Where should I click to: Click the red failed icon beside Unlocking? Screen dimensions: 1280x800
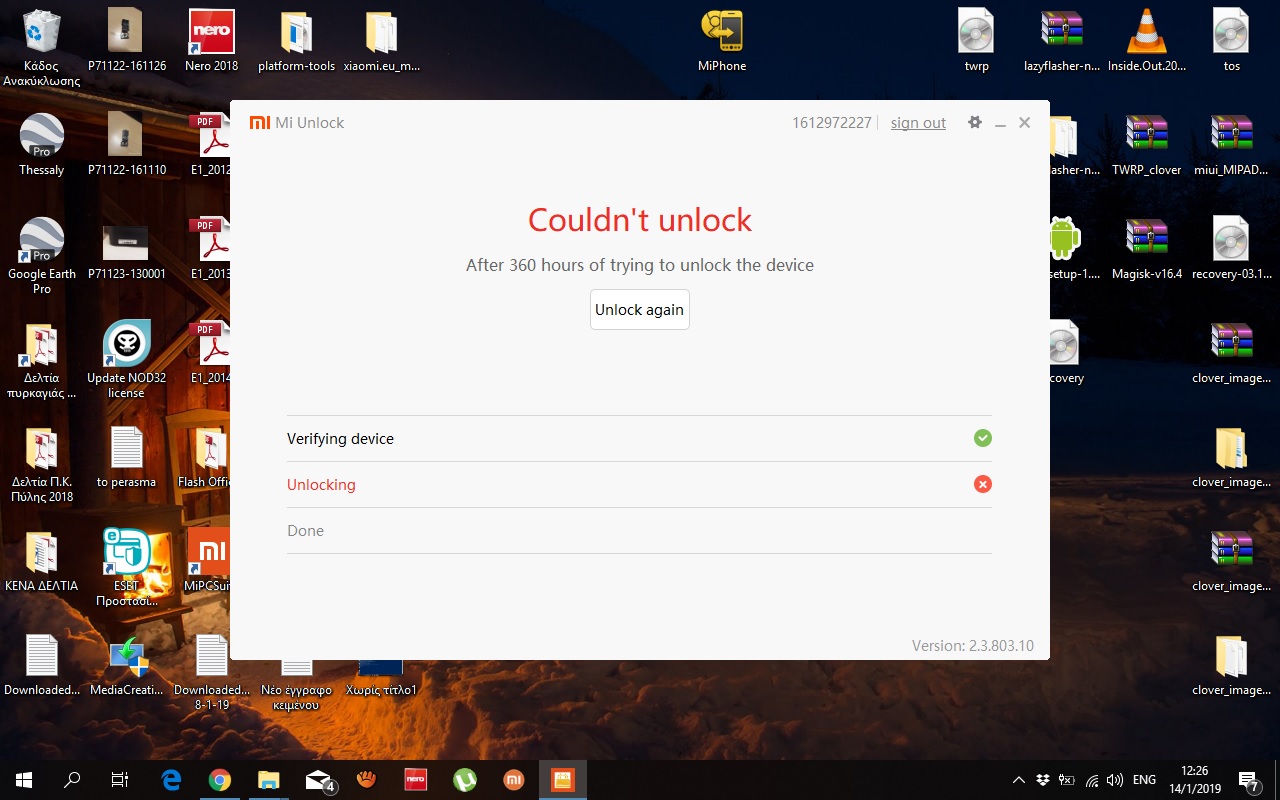click(x=983, y=484)
